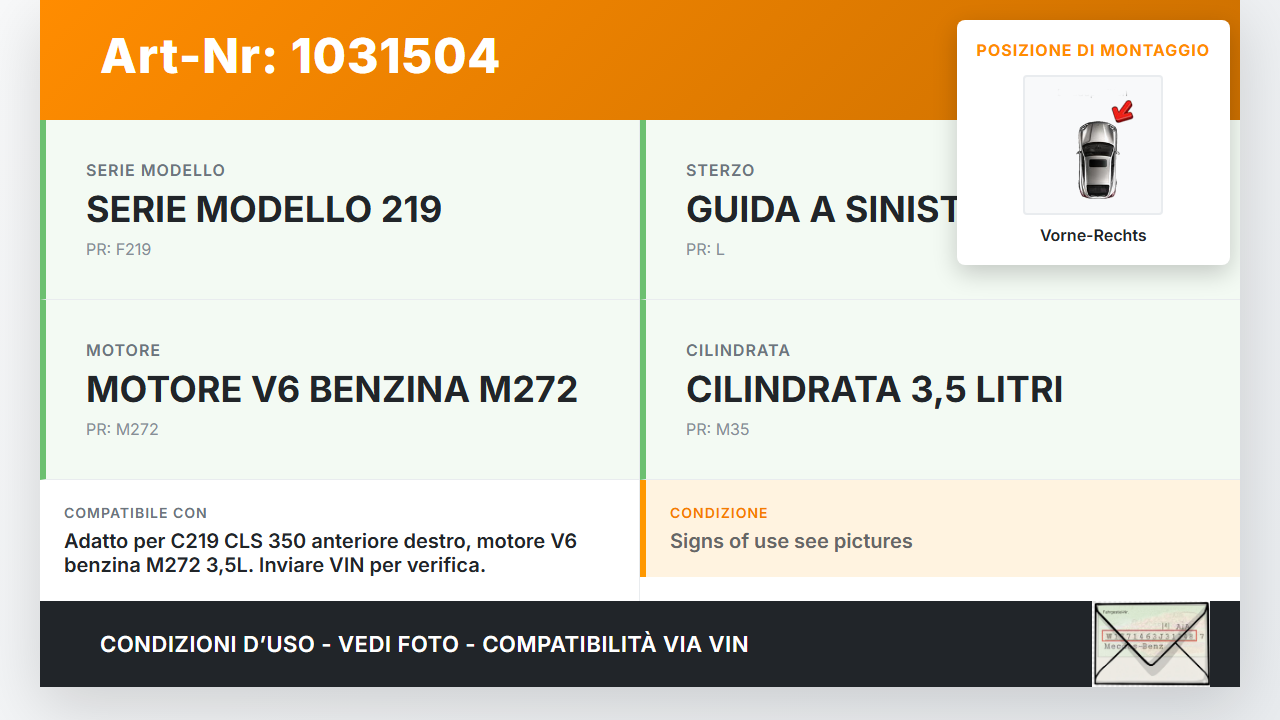Screen dimensions: 1280x720
Task: Select the Vorne-Rechts position label
Action: (x=1092, y=236)
